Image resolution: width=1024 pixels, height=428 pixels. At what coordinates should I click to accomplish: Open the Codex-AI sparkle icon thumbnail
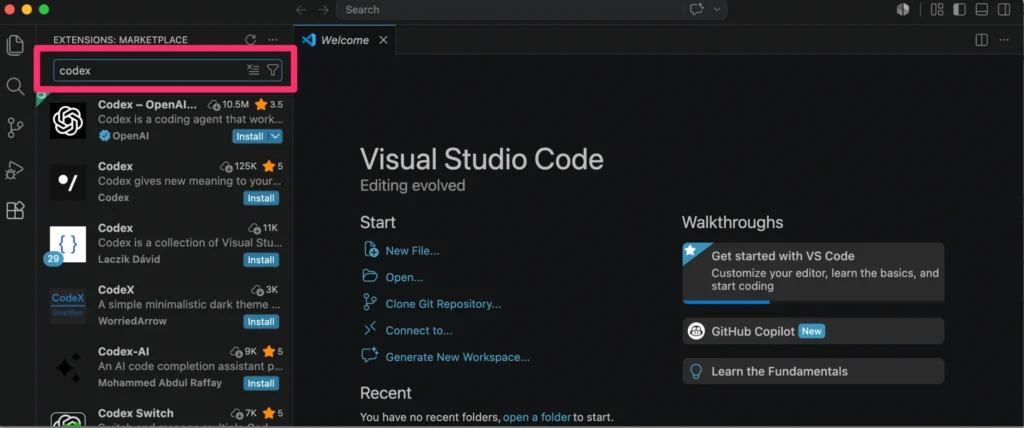tap(68, 367)
